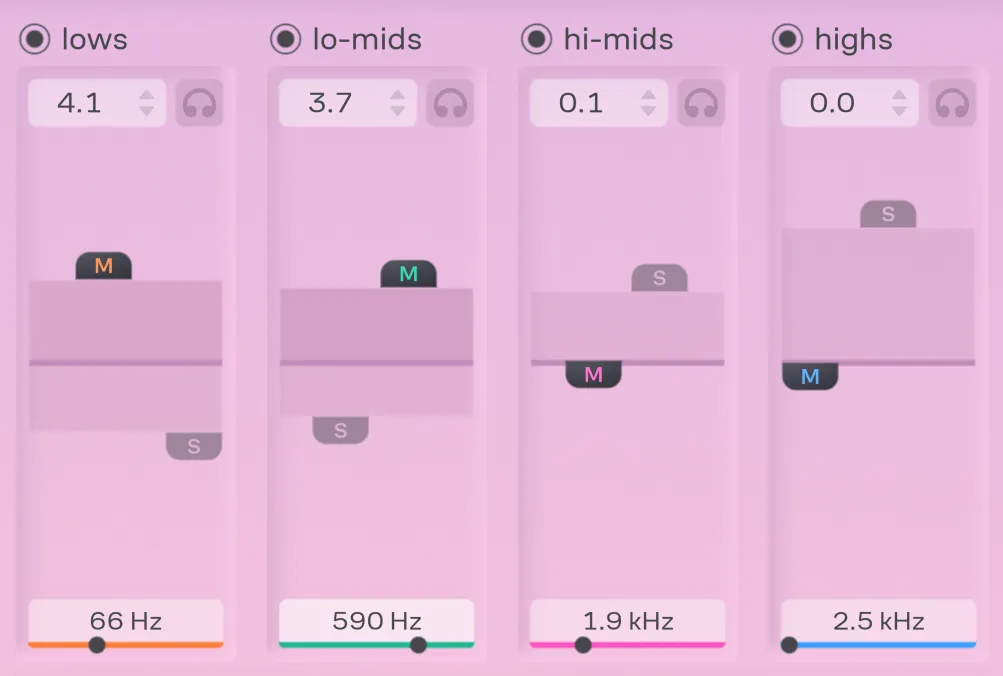
Task: Solo the lo-mids band with headphone icon
Action: [450, 103]
